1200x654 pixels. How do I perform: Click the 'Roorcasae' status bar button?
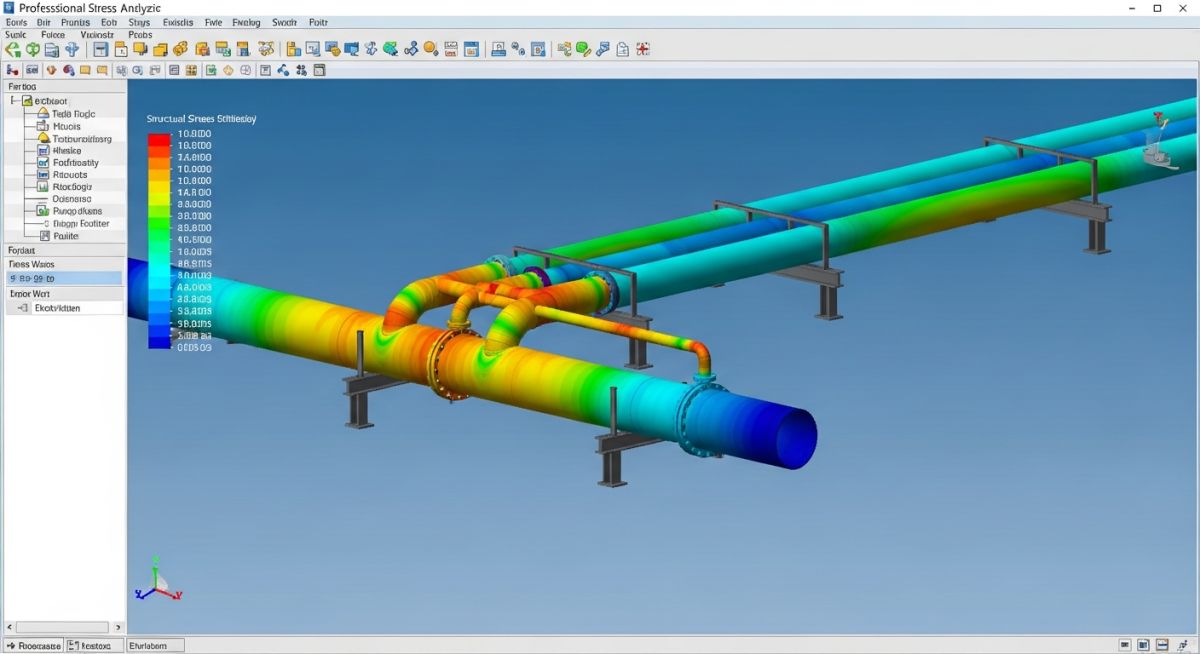click(33, 646)
